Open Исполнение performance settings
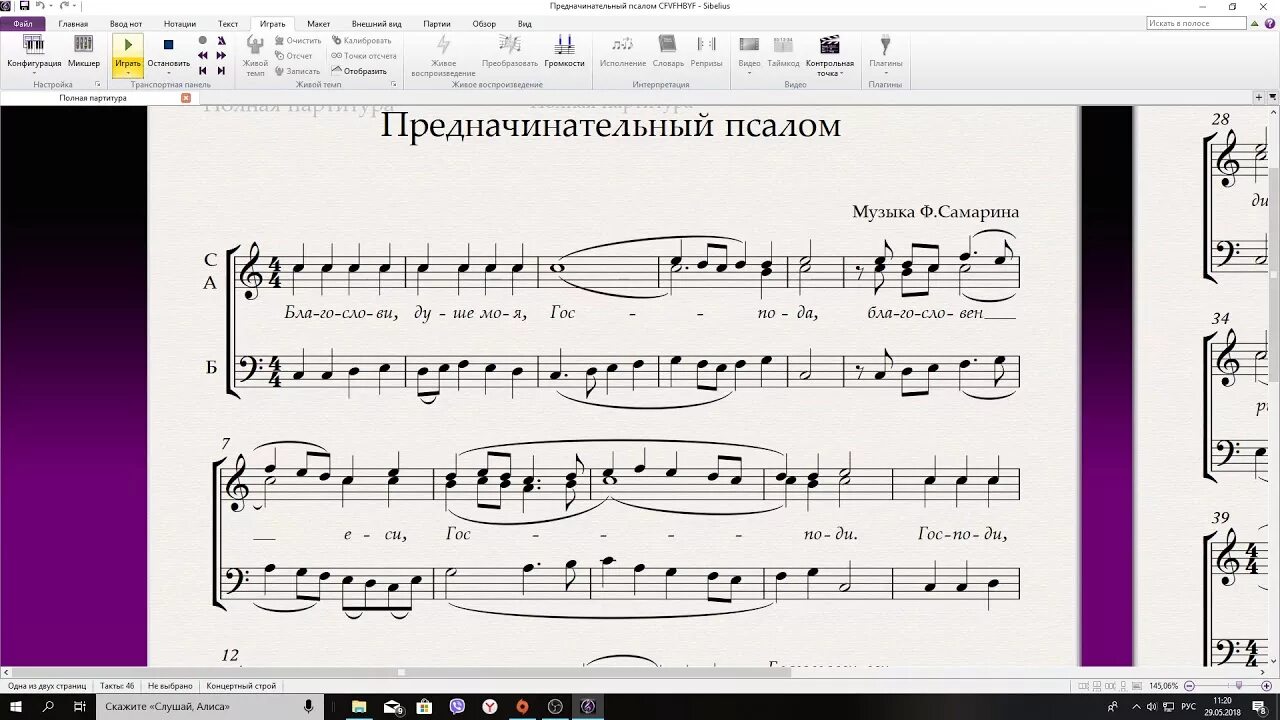Screen dimensions: 1280x720 [x=623, y=51]
